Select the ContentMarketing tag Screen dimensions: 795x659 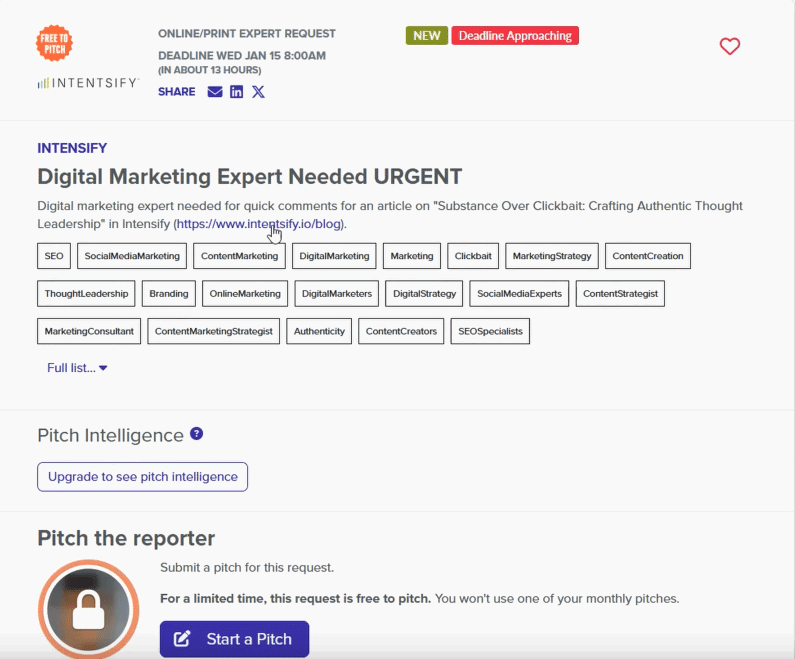click(239, 256)
